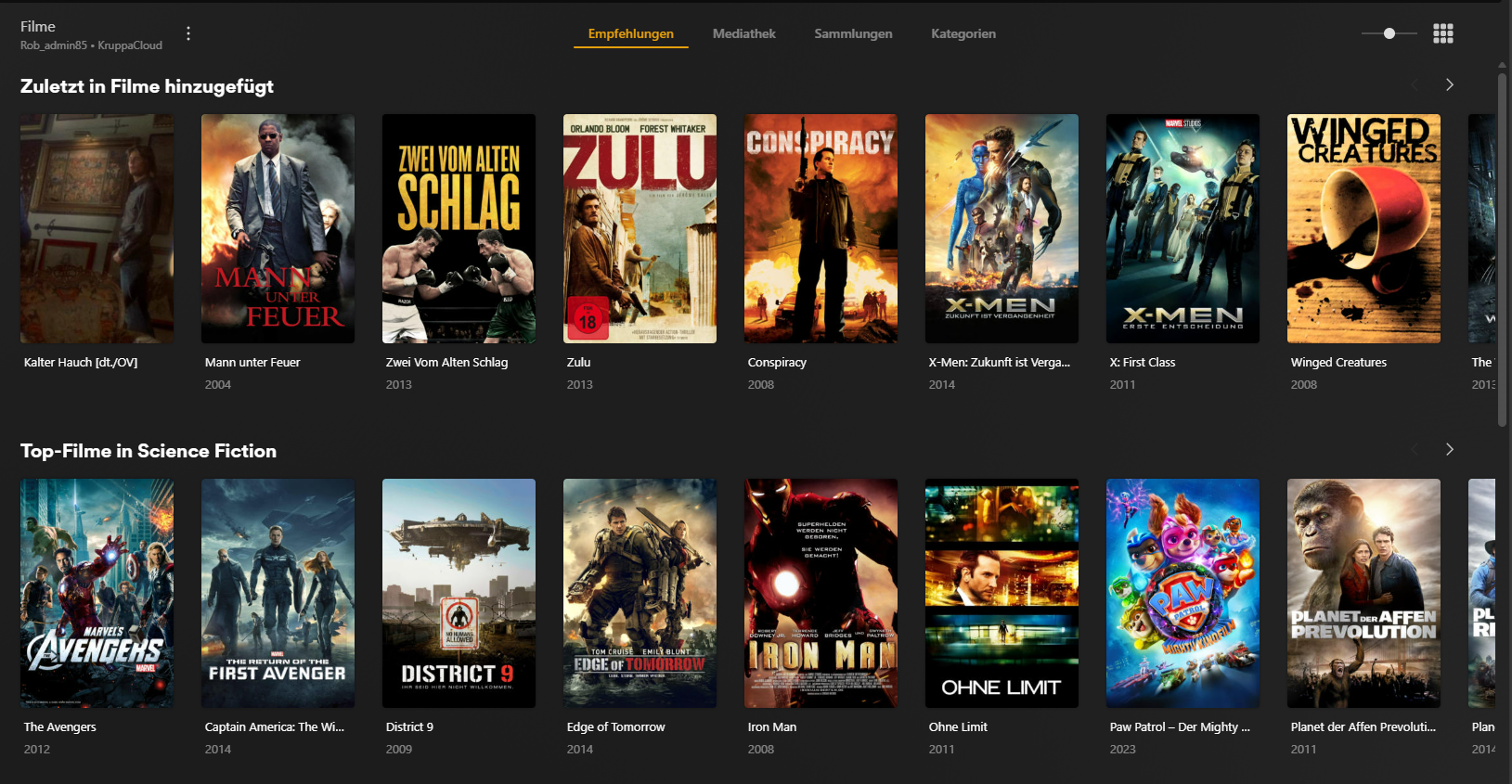Open the Ohne Limit poster
The width and height of the screenshot is (1512, 784).
1002,593
